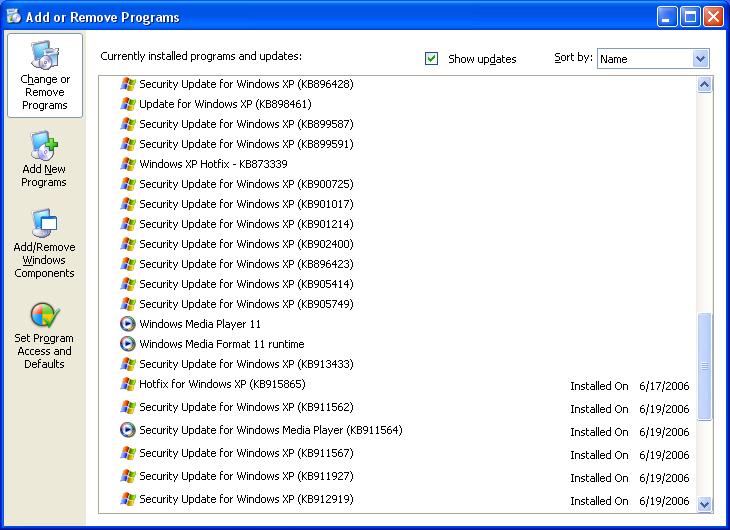The height and width of the screenshot is (530, 730).
Task: Click icon beside Security Update KB900725
Action: coord(128,184)
